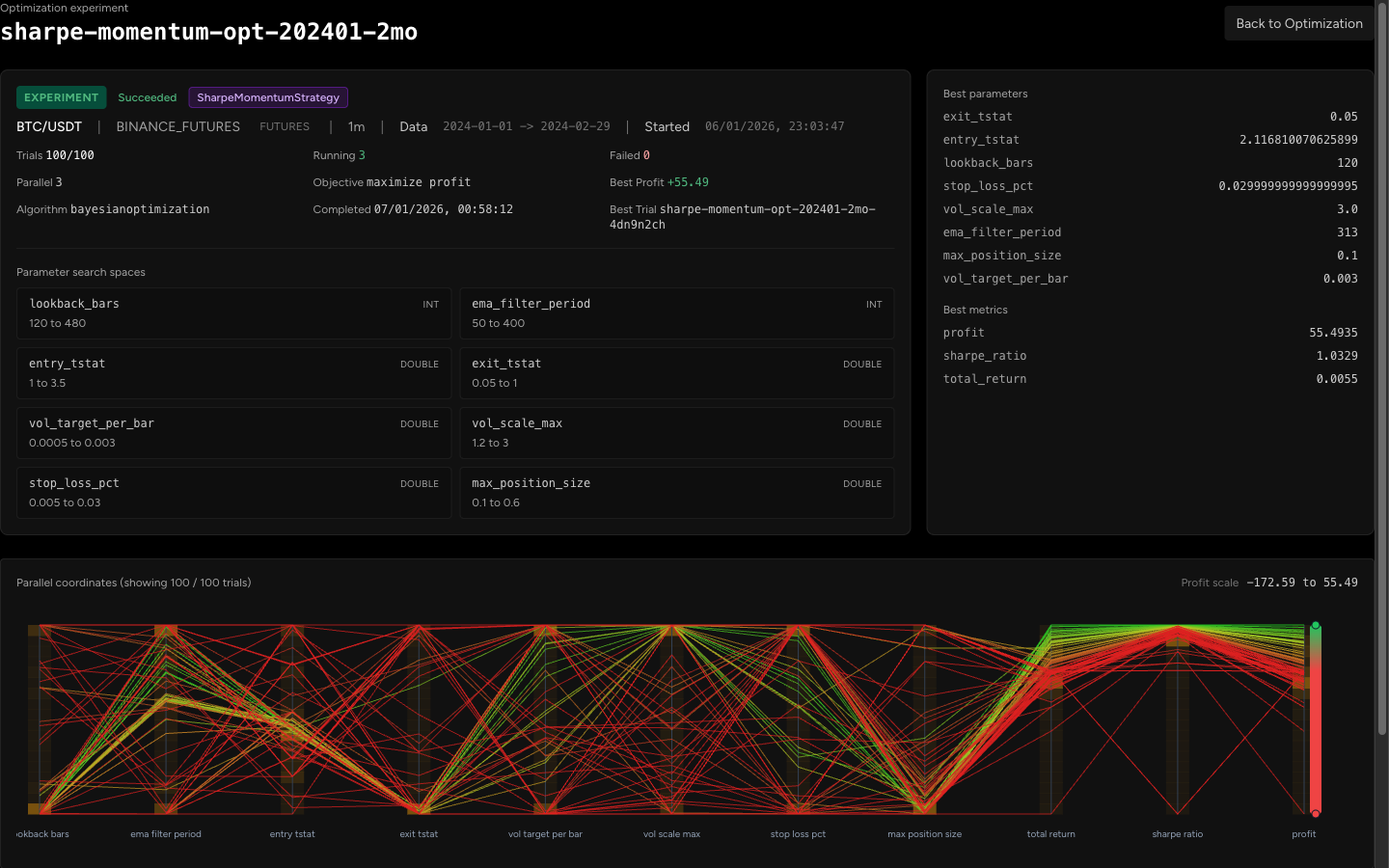Image resolution: width=1389 pixels, height=868 pixels.
Task: Click the vol target per bar axis label
Action: pos(545,834)
